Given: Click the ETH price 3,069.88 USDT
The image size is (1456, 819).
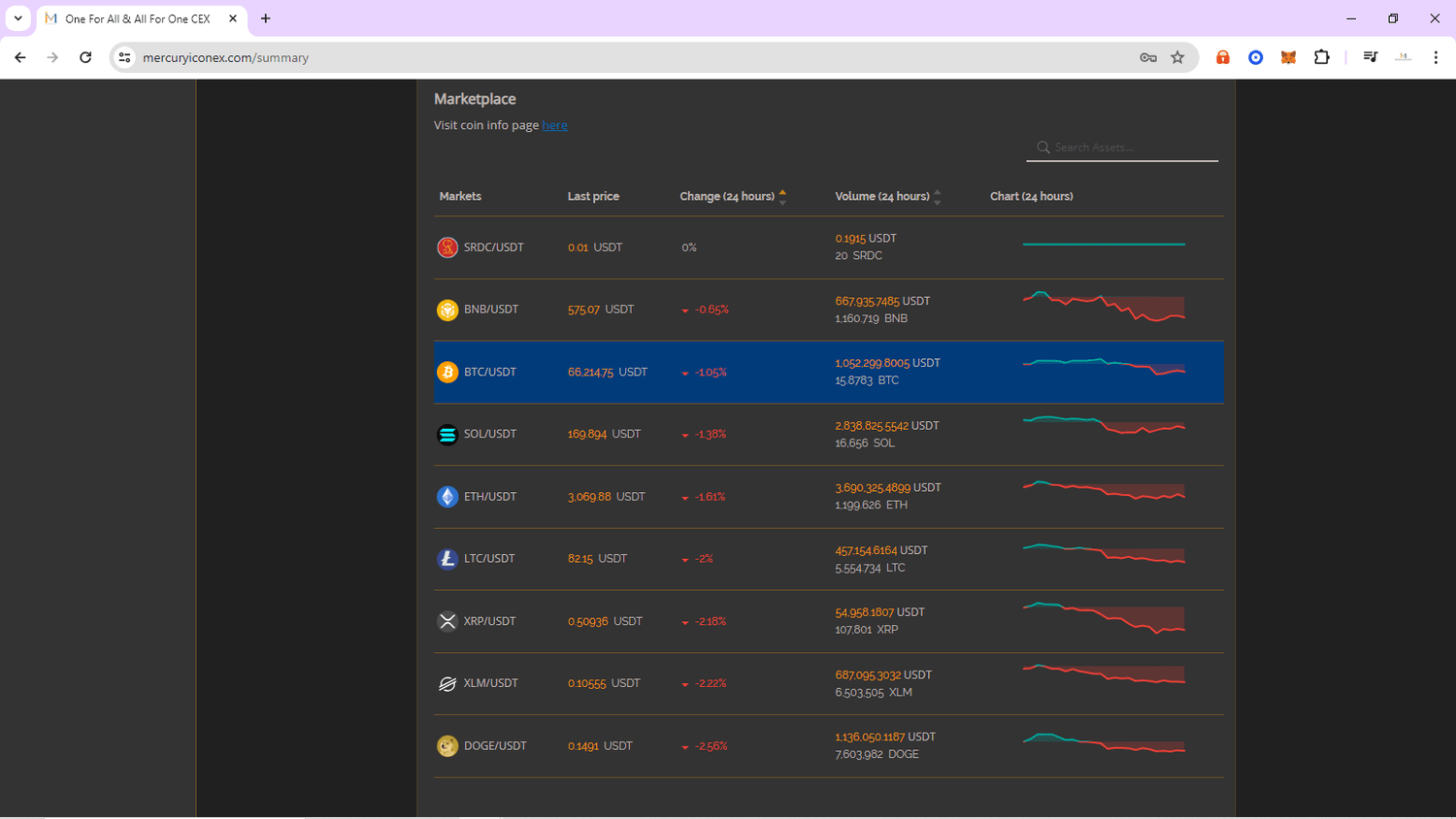Looking at the screenshot, I should pyautogui.click(x=607, y=497).
